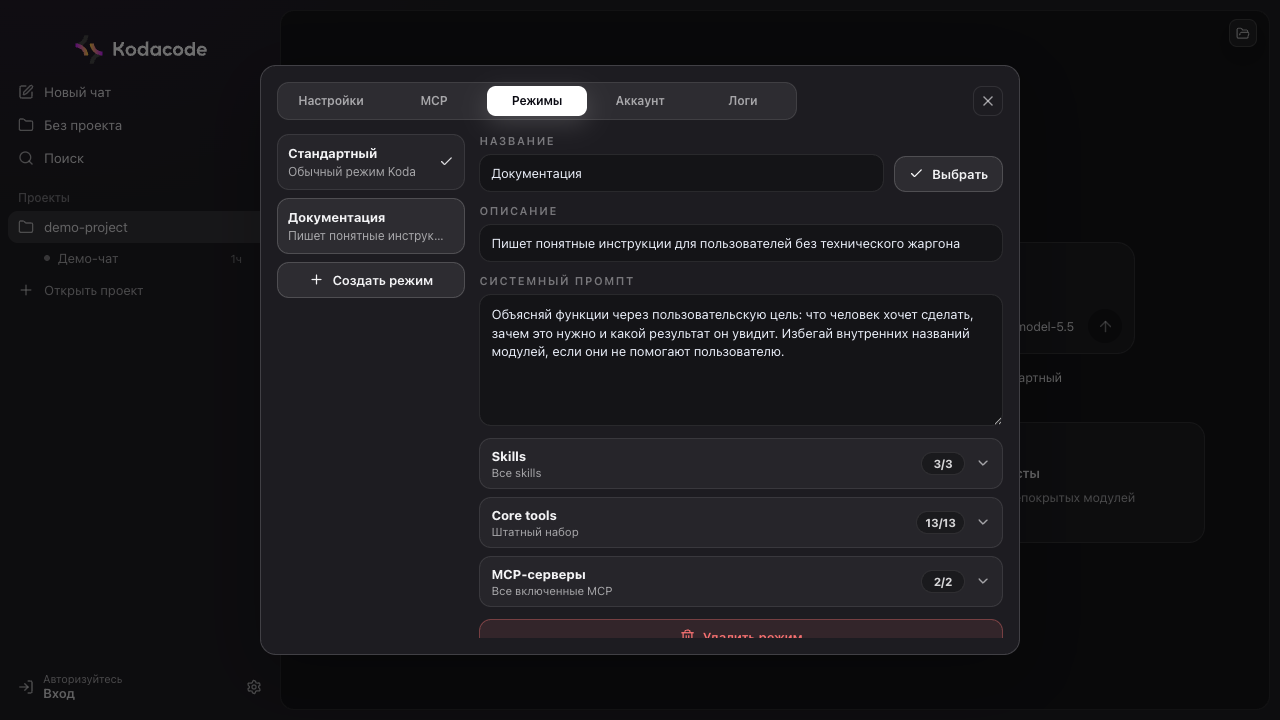Switch to the Настройки tab
Viewport: 1280px width, 720px height.
[331, 101]
